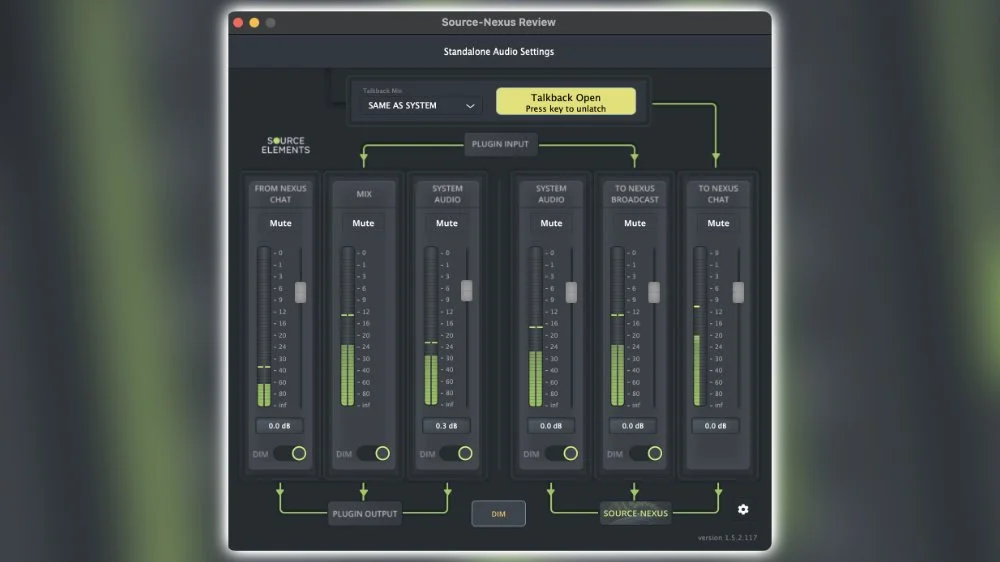Click the From Nexus Chat channel label
The width and height of the screenshot is (1000, 562).
(x=280, y=194)
